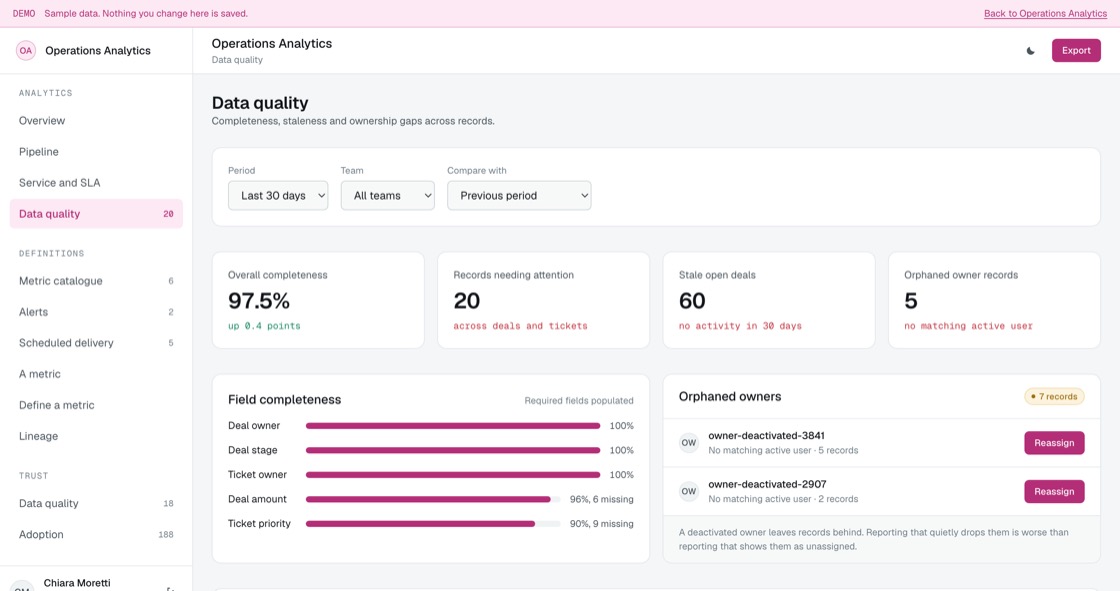Open the Pipeline page
This screenshot has width=1120, height=591.
tap(96, 152)
